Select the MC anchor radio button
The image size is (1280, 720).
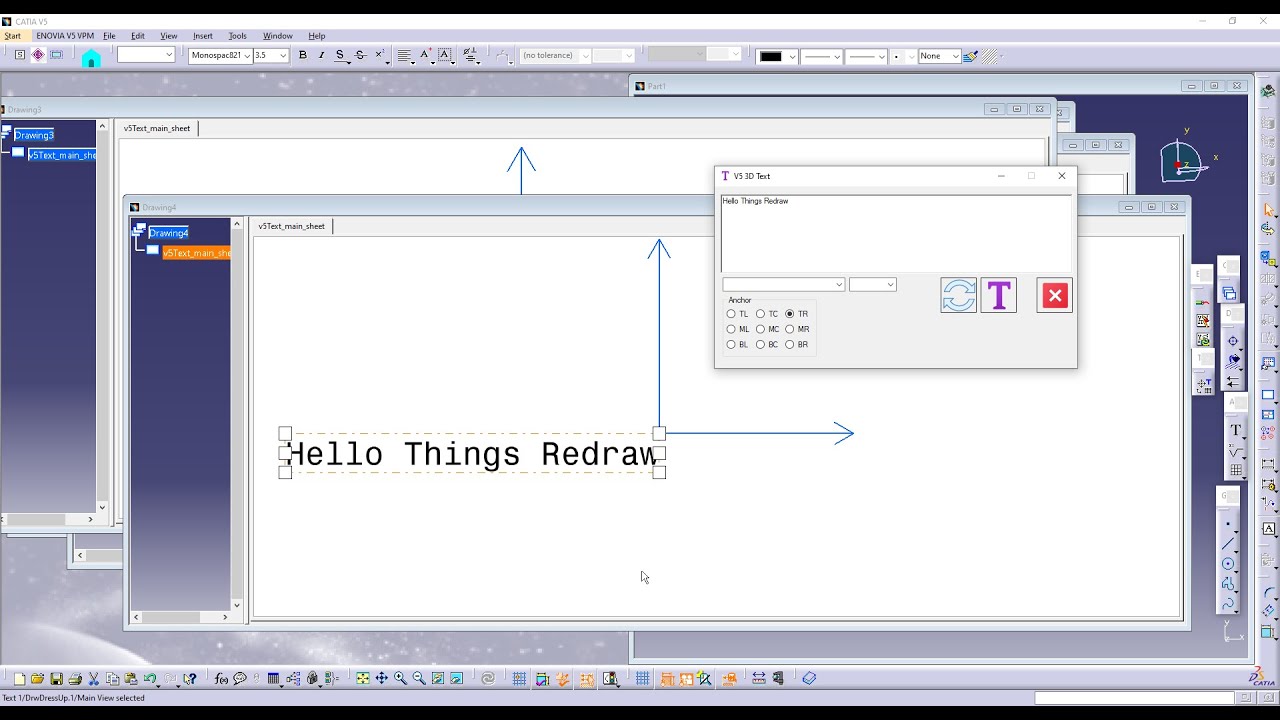[759, 329]
